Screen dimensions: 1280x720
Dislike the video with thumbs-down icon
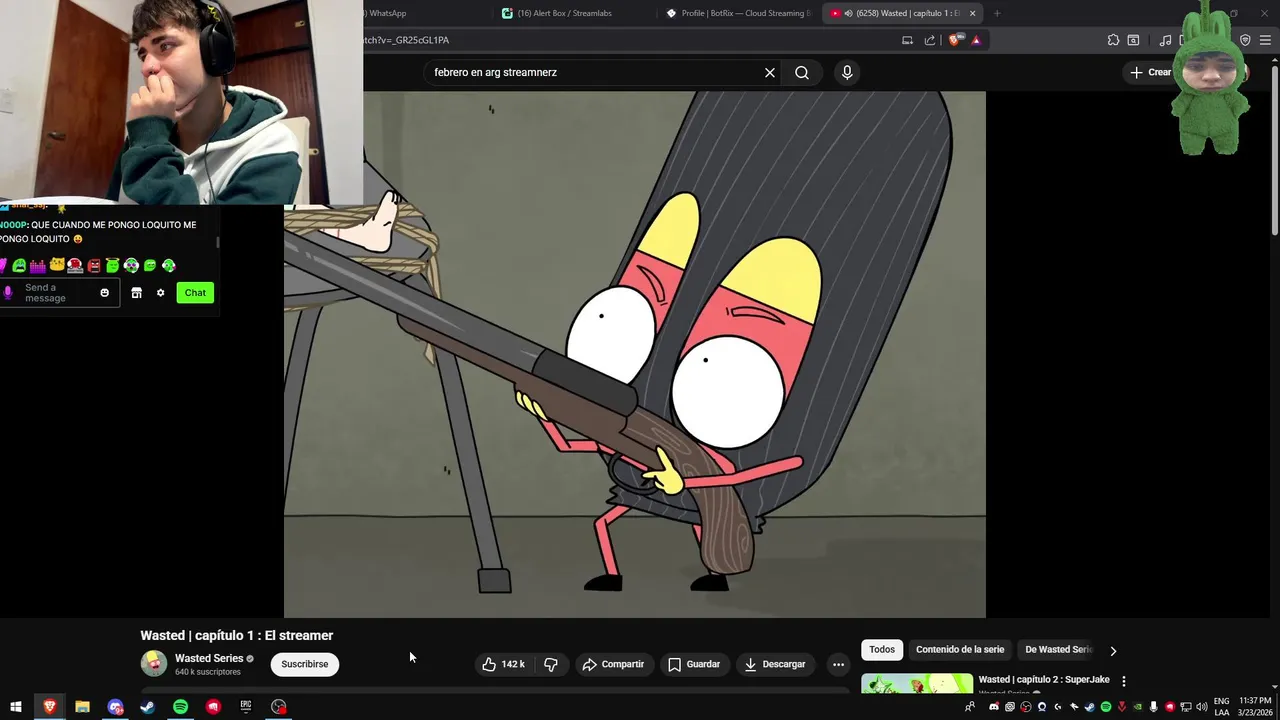[551, 664]
